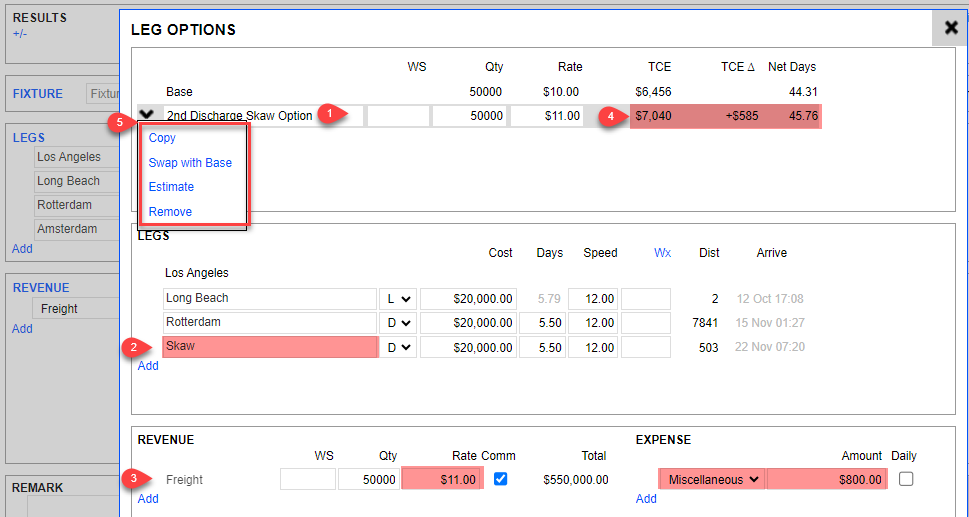Open the Wx column header link
The image size is (969, 517).
[x=662, y=253]
